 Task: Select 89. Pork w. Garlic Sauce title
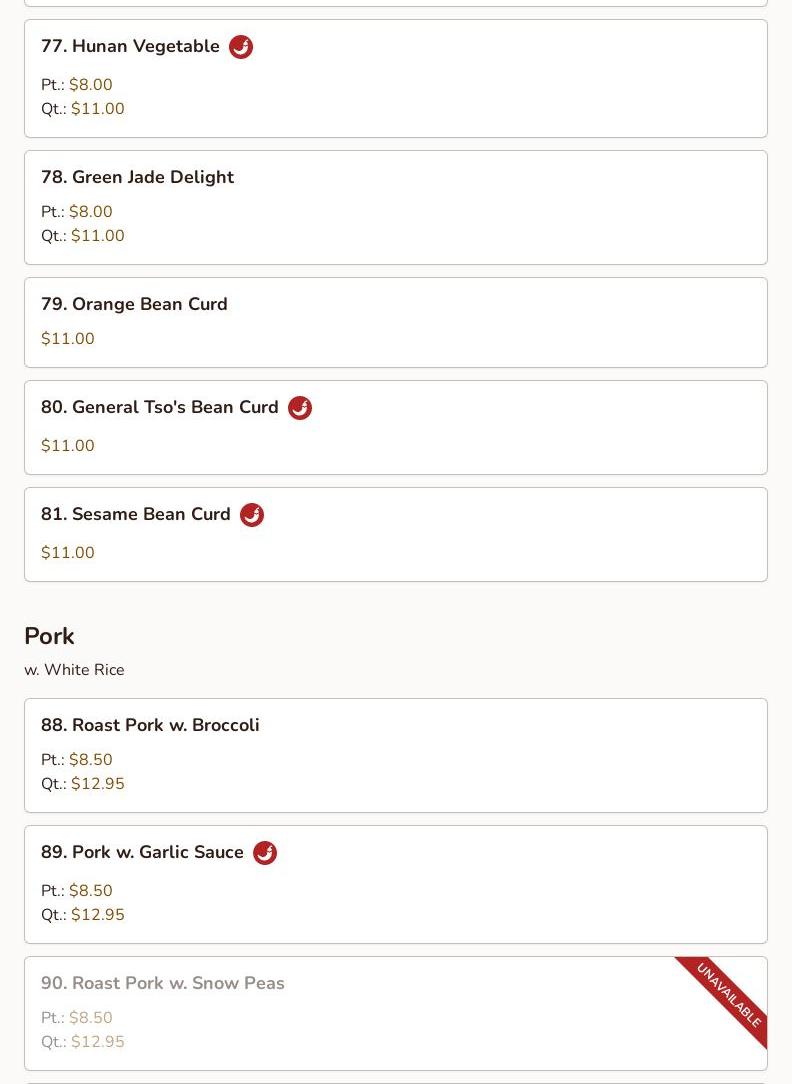click(x=142, y=853)
